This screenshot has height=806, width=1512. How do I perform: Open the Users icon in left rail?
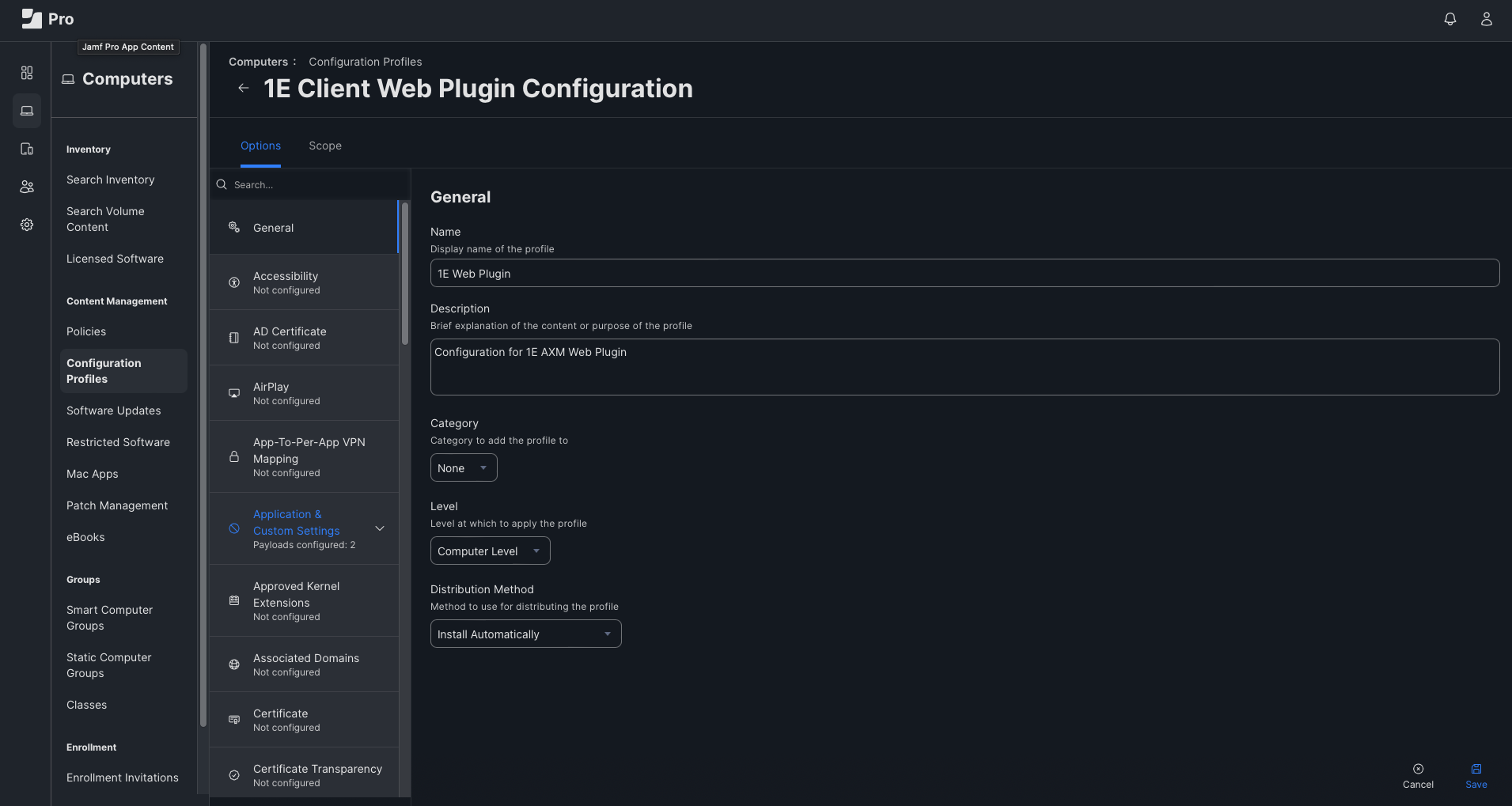[x=27, y=187]
